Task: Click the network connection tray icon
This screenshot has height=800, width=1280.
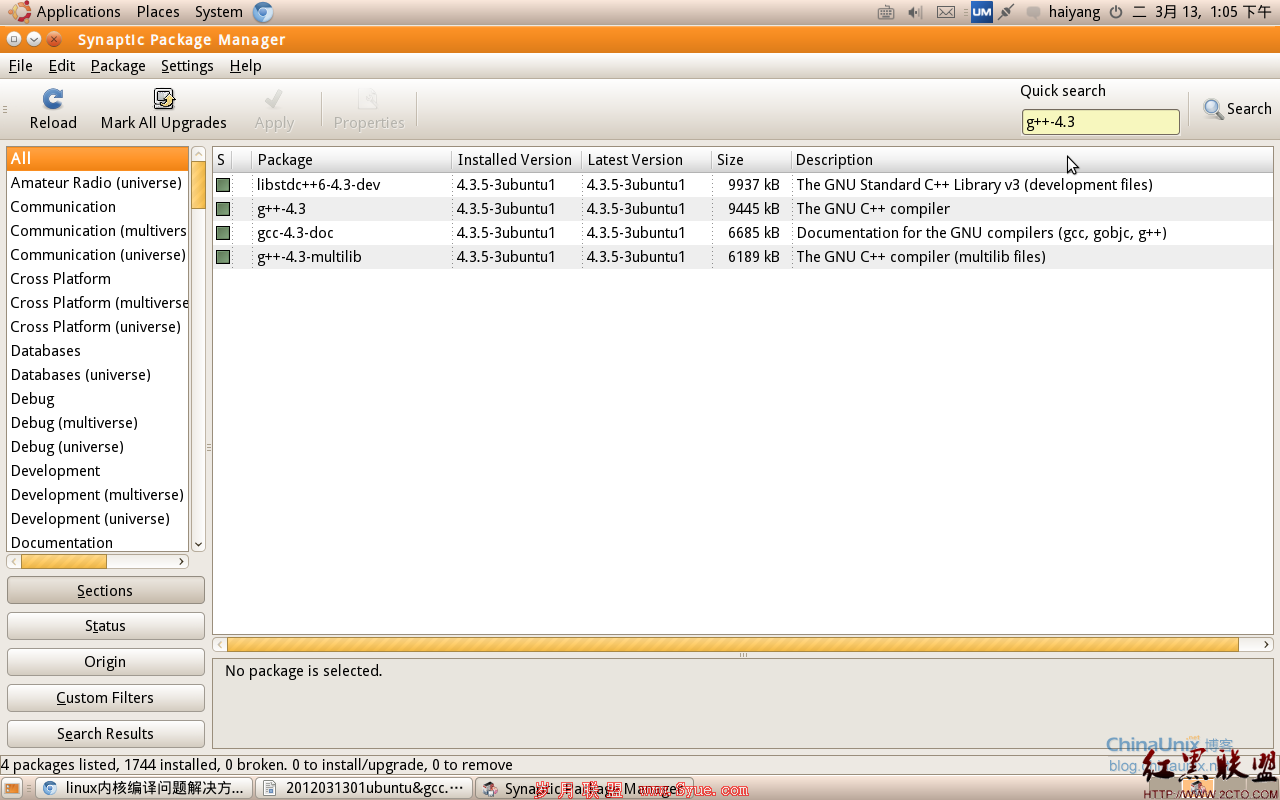Action: point(1007,12)
